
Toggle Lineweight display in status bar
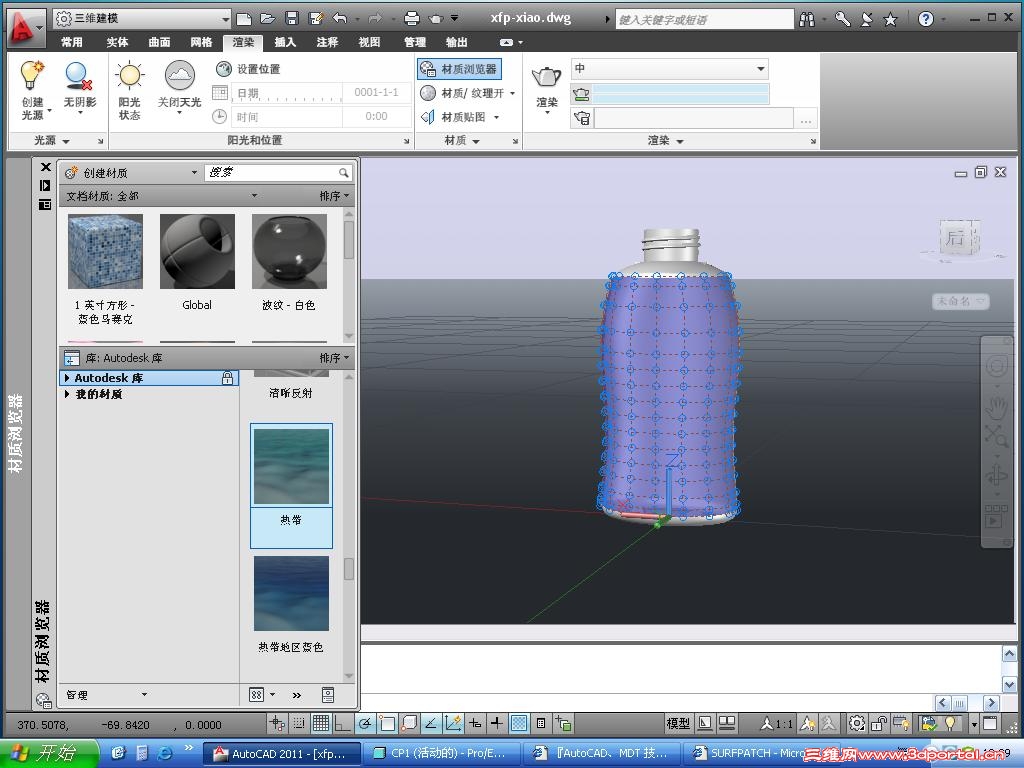pos(497,723)
